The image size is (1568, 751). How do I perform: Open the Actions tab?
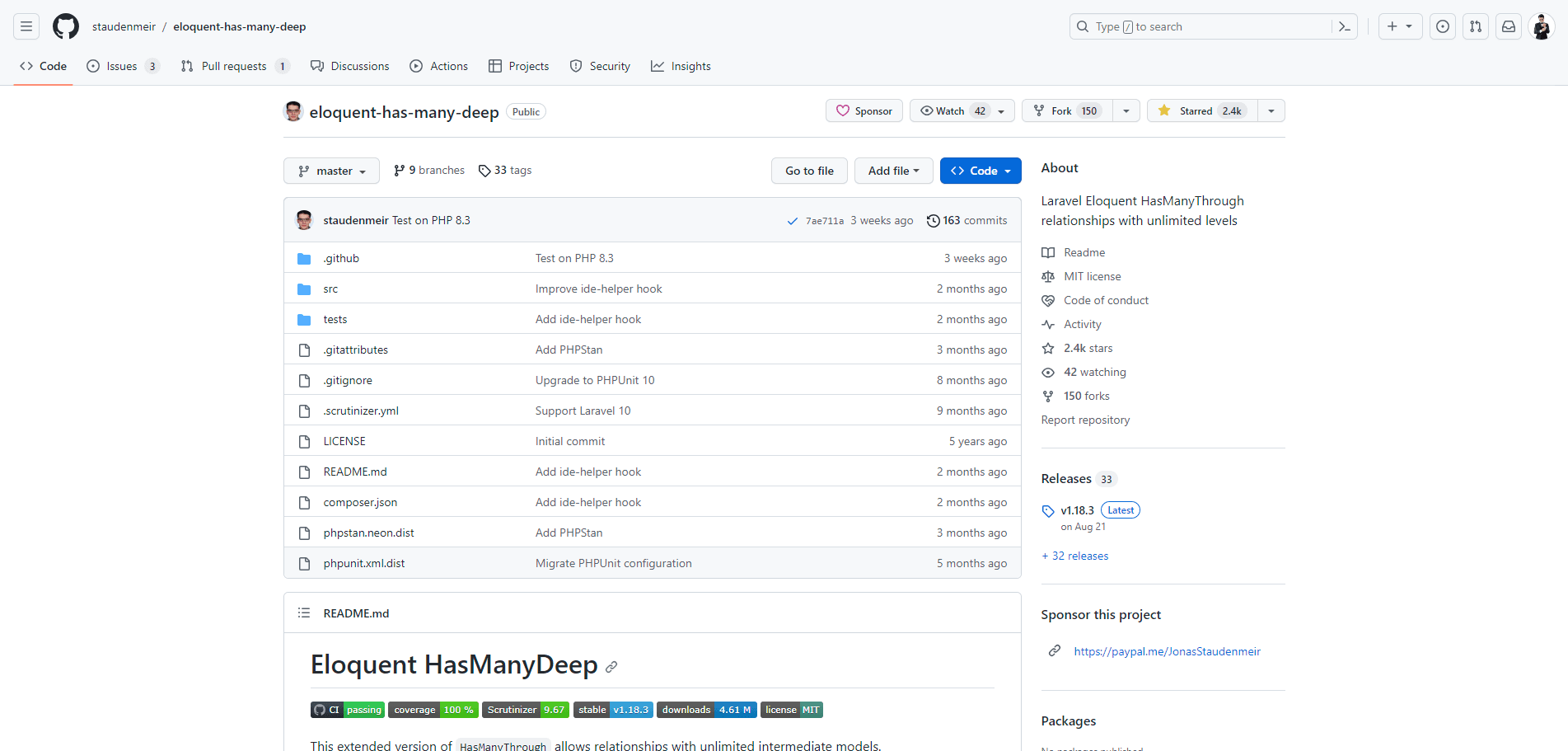(x=439, y=66)
